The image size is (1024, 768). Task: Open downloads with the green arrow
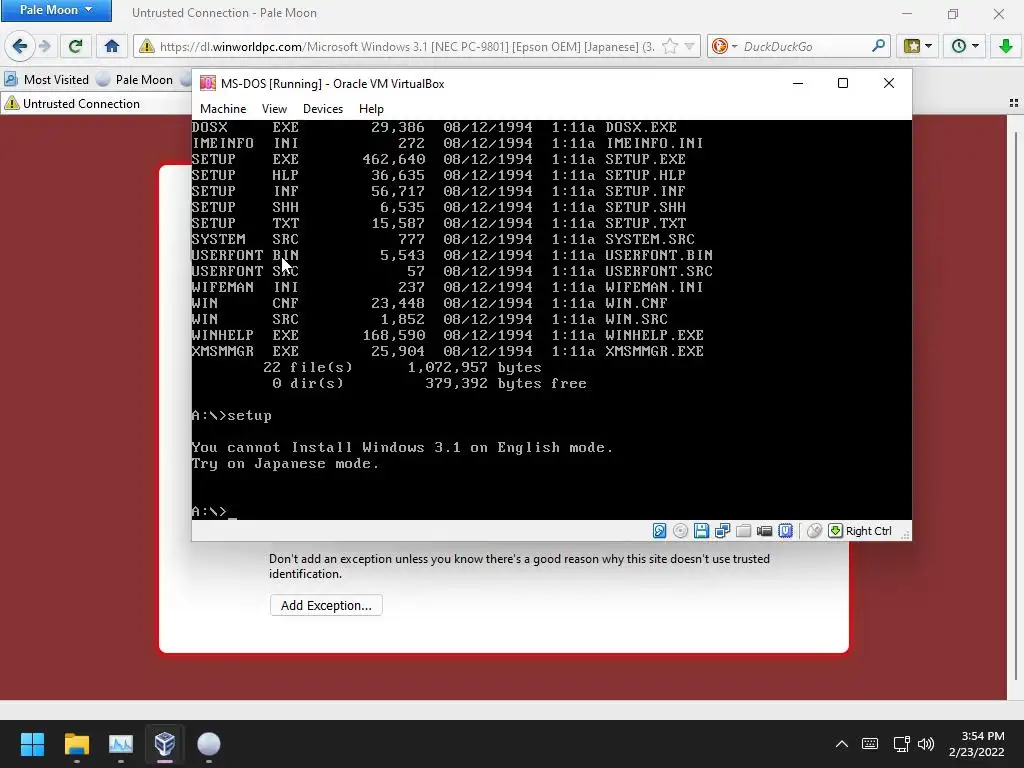pyautogui.click(x=1005, y=46)
